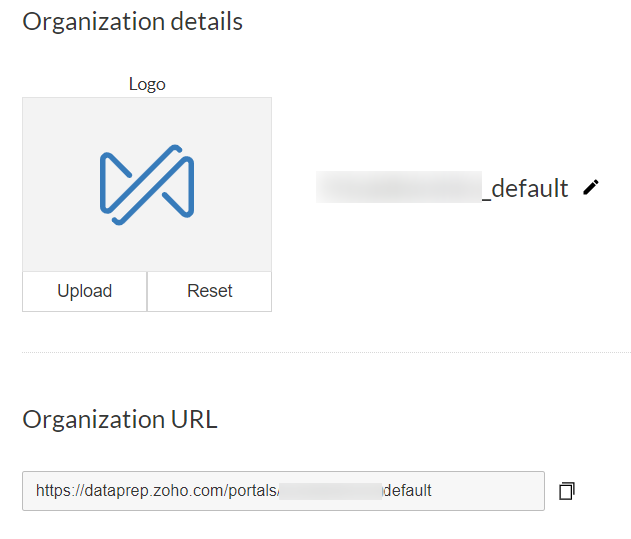631x539 pixels.
Task: Select the Organization URL text field
Action: point(283,491)
